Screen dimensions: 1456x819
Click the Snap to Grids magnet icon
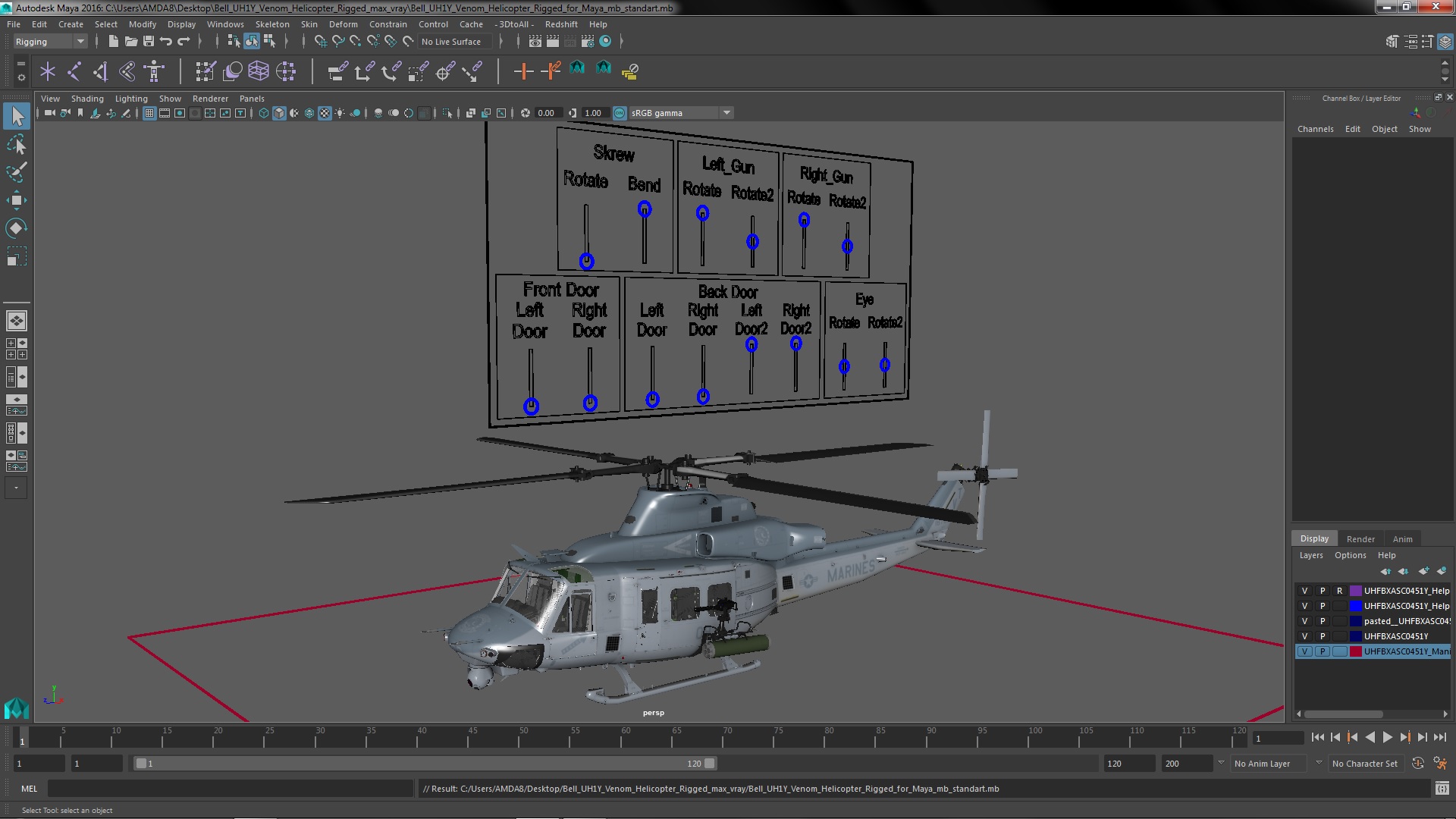tap(321, 41)
